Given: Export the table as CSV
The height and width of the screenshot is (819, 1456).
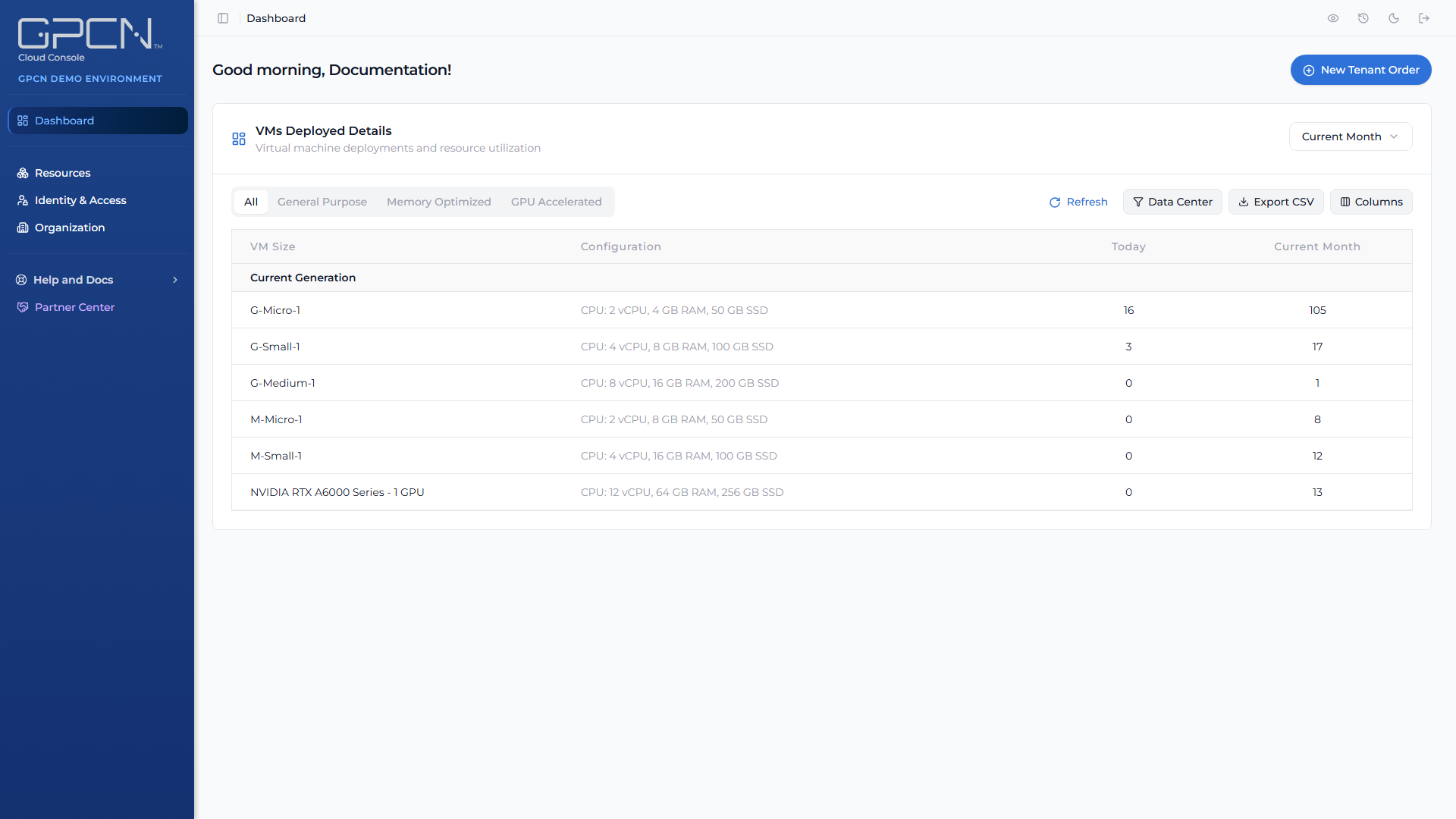Looking at the screenshot, I should point(1276,202).
